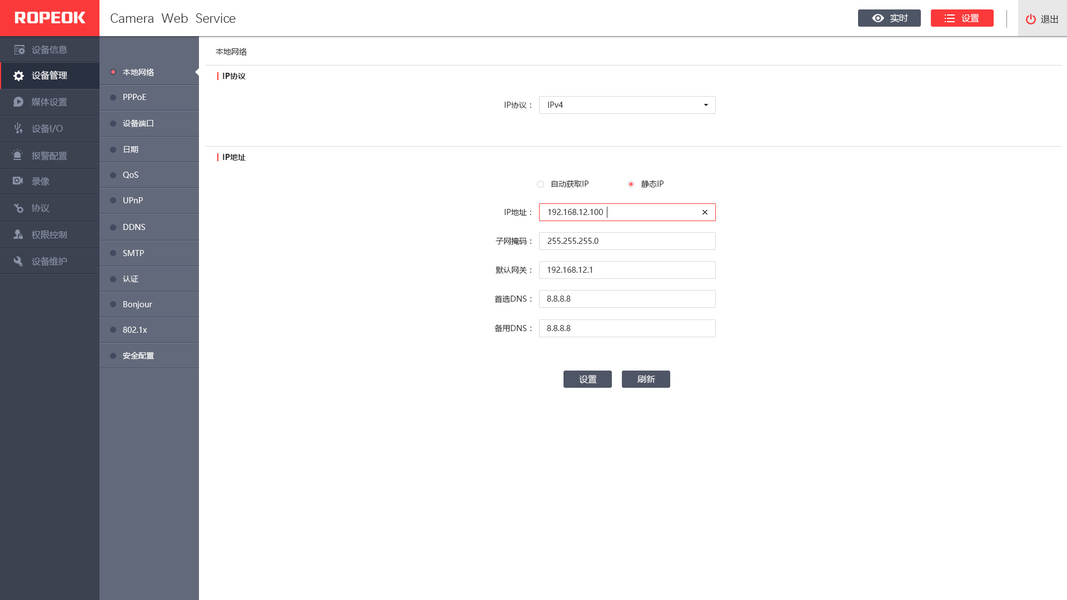Viewport: 1067px width, 600px height.
Task: Open the SMTP submenu item
Action: [x=149, y=252]
